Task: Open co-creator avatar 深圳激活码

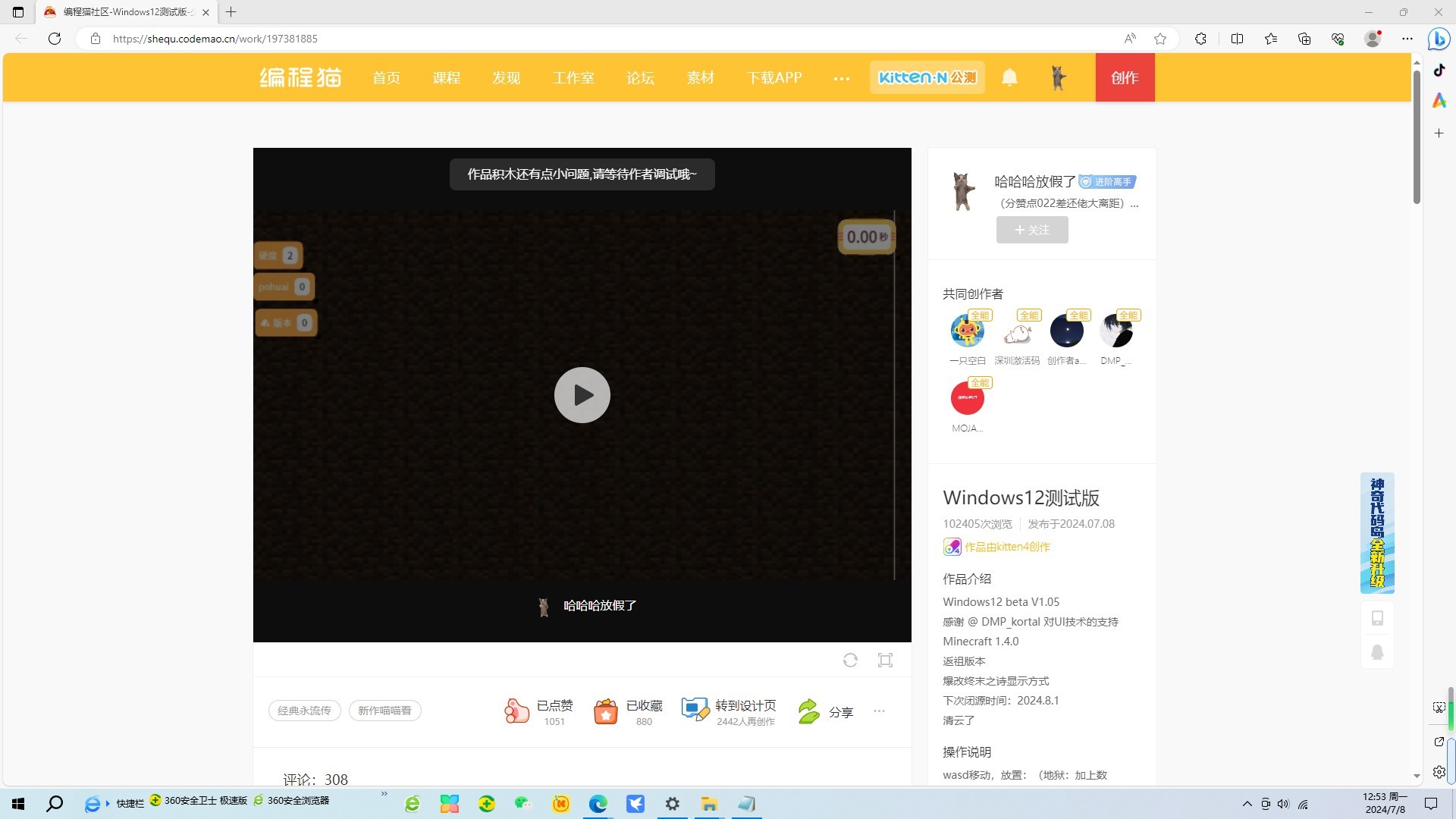Action: (x=1017, y=331)
